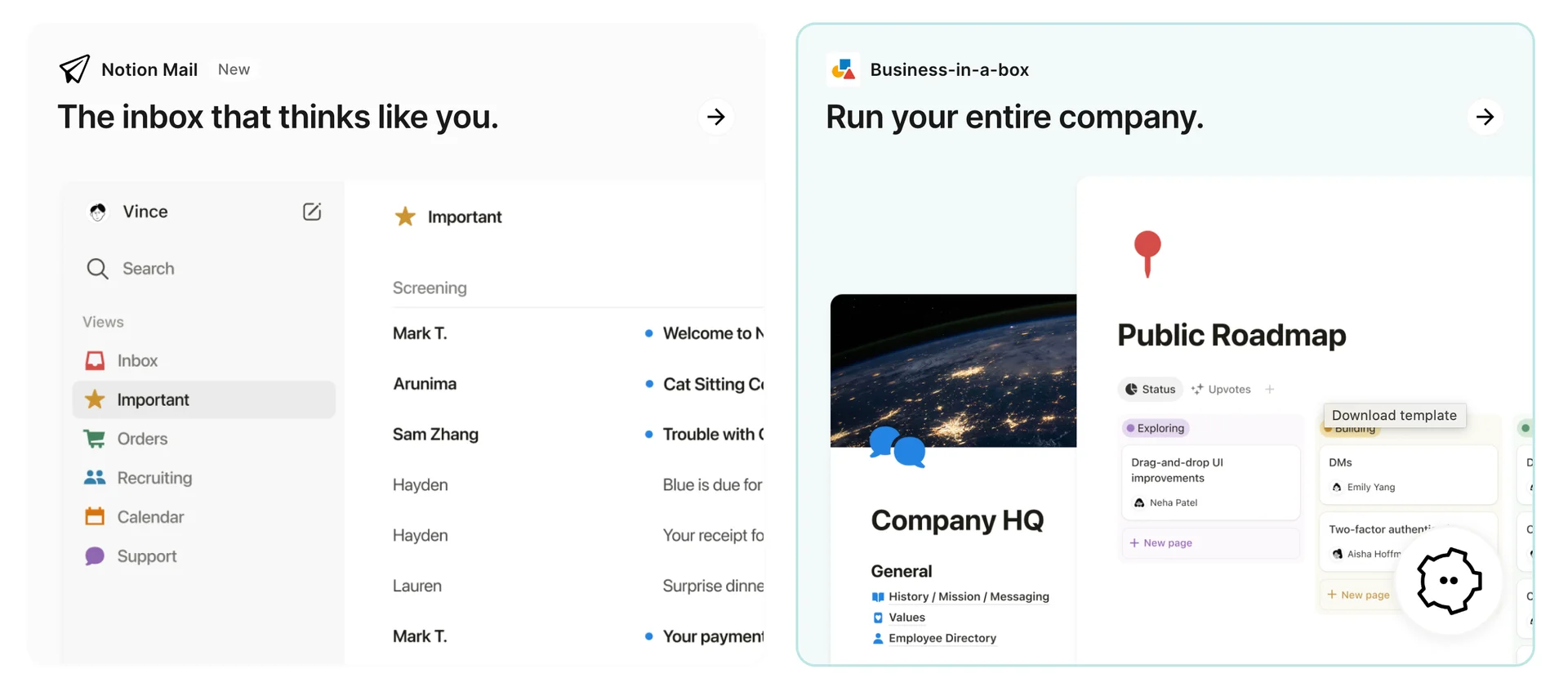The width and height of the screenshot is (1568, 696).
Task: Switch to the Status tab
Action: [x=1150, y=390]
